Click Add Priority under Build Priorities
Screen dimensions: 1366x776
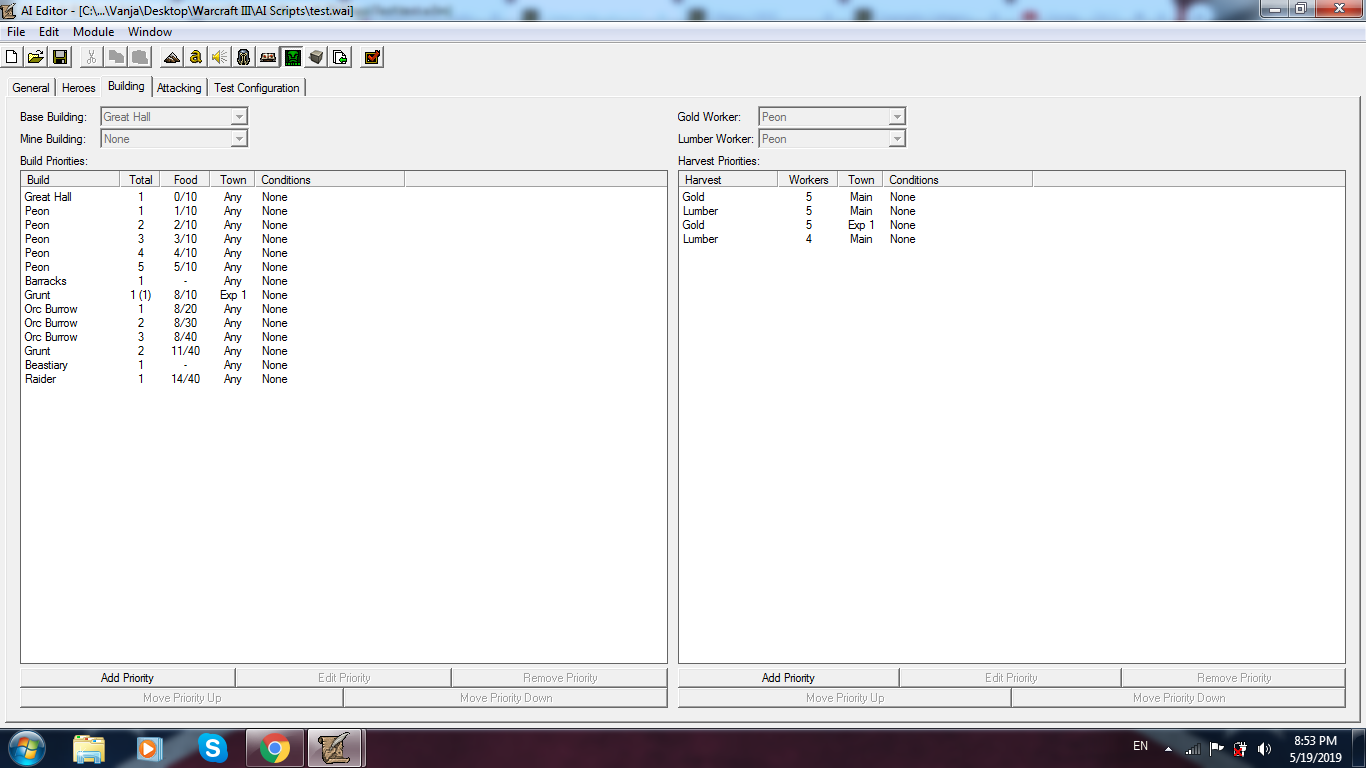[127, 678]
